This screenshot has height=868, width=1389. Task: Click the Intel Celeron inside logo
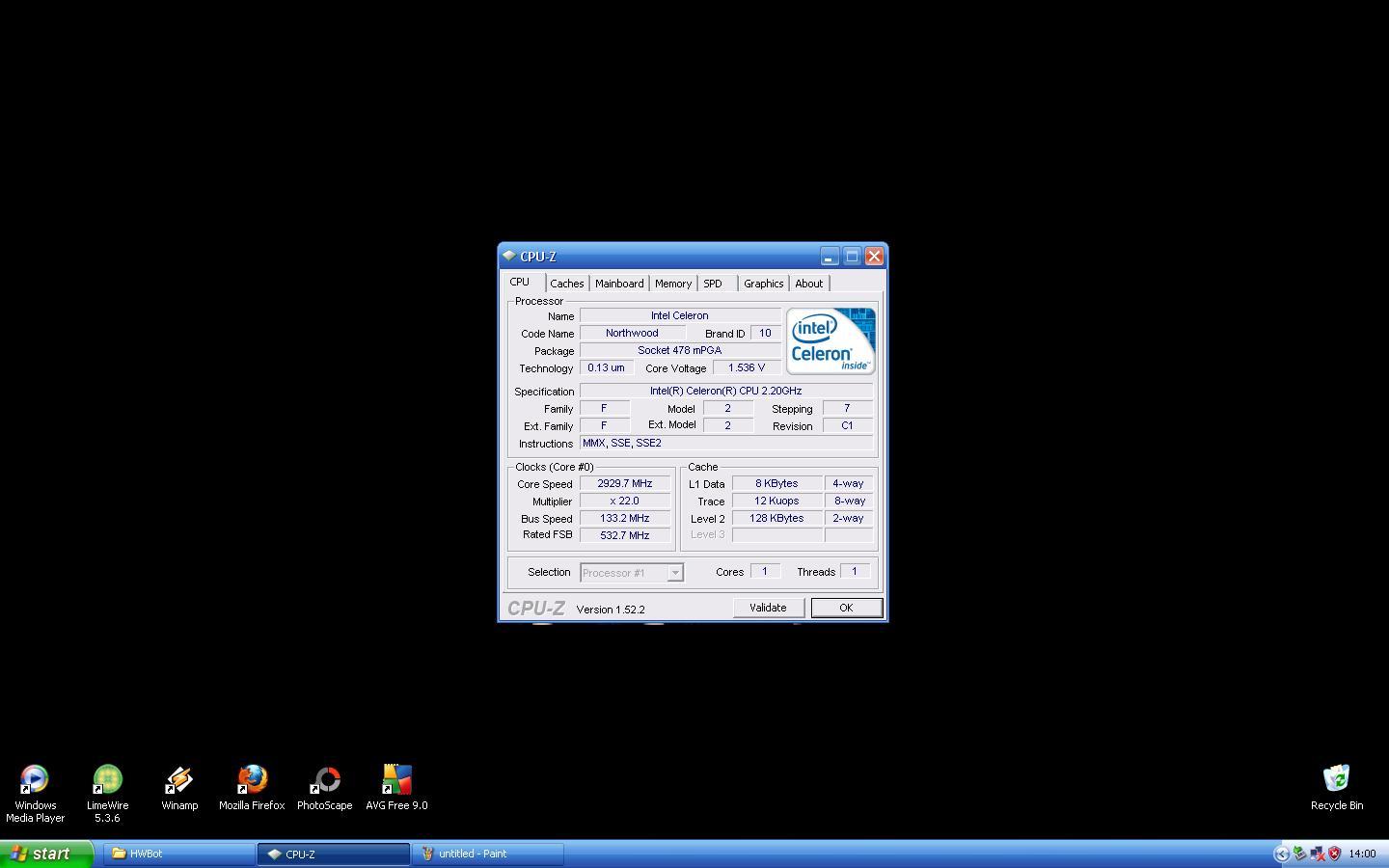click(x=831, y=341)
